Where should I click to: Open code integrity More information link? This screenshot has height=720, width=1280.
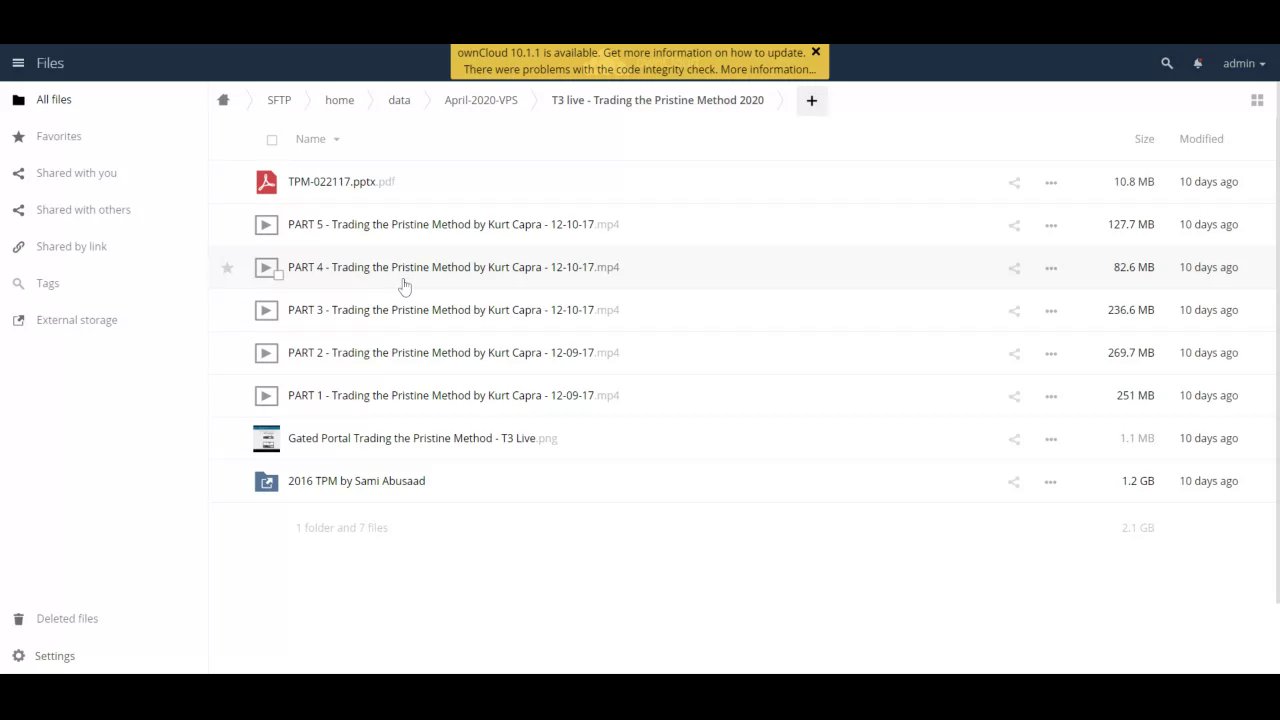[x=768, y=70]
